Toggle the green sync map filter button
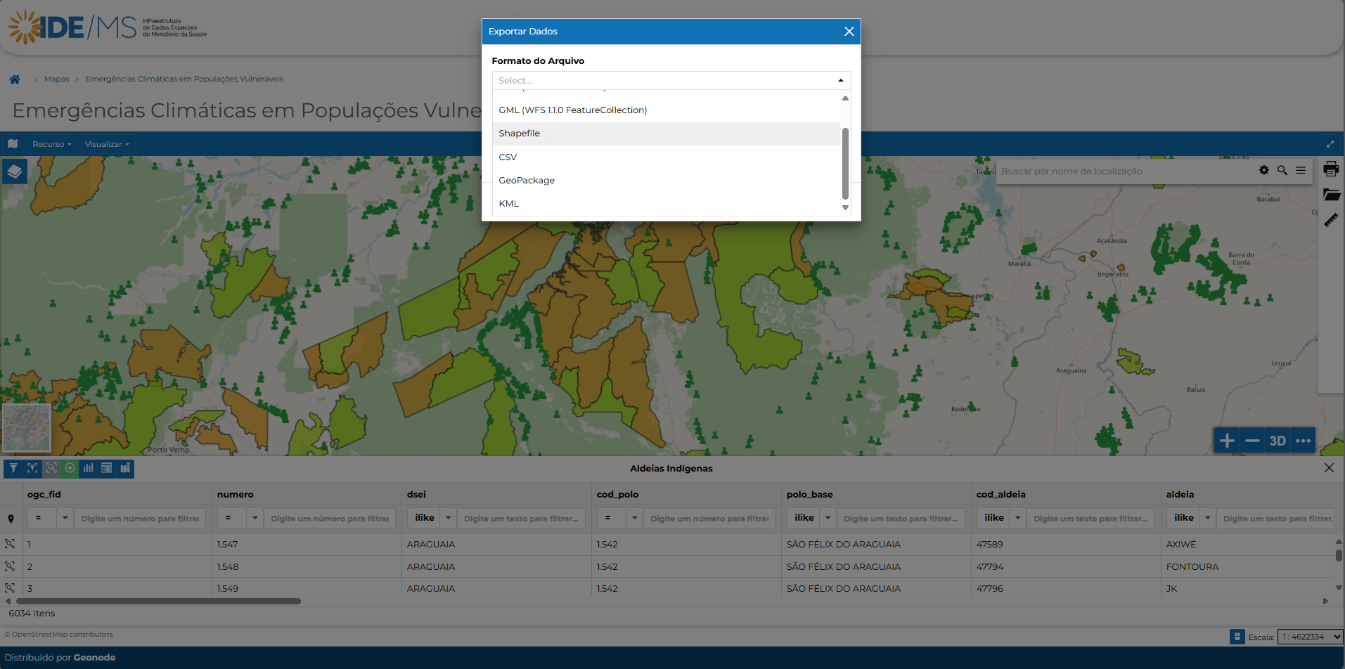This screenshot has width=1345, height=669. tap(70, 468)
